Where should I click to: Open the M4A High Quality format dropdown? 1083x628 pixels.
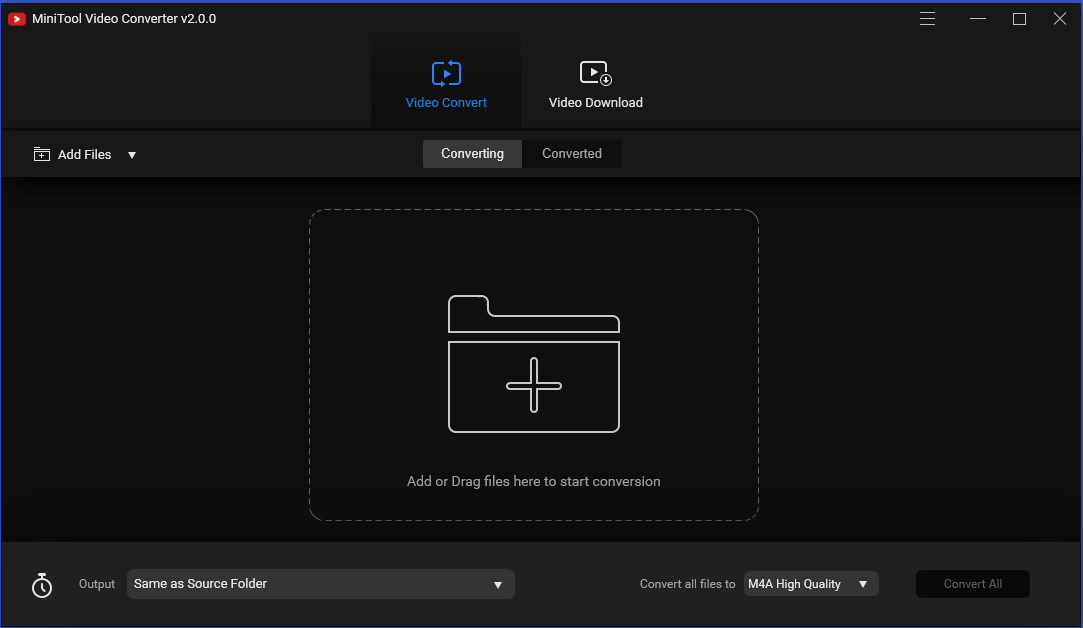coord(862,583)
